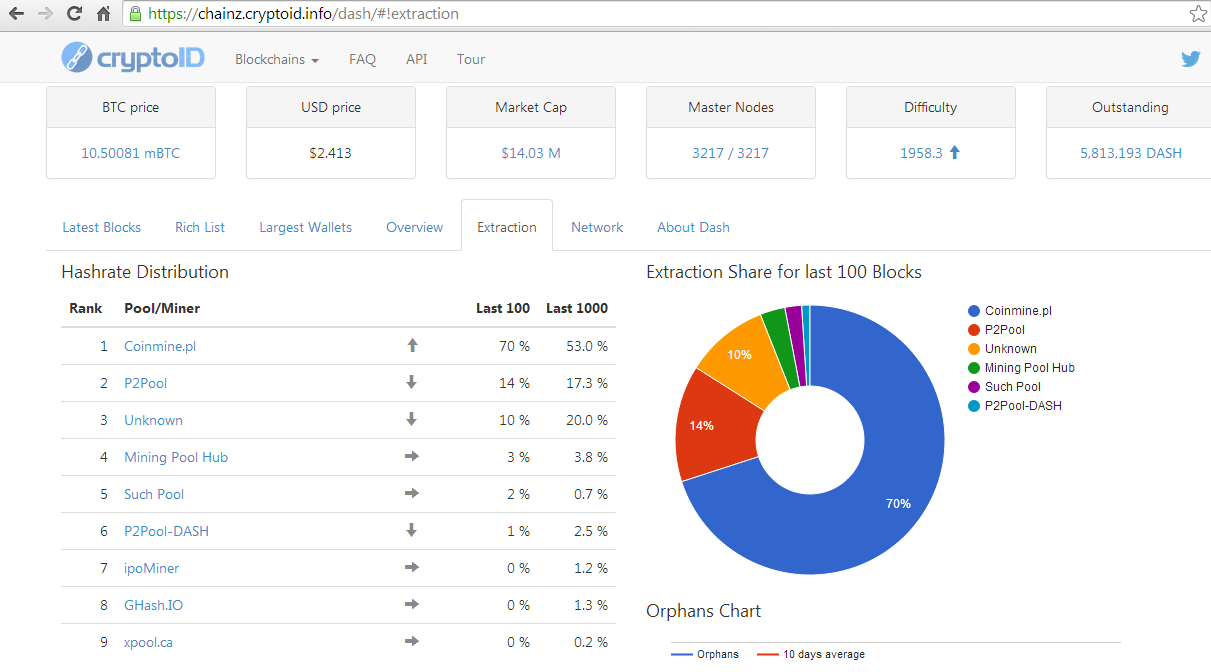This screenshot has width=1211, height=672.
Task: Click the 10 days average legend entry
Action: click(x=810, y=654)
